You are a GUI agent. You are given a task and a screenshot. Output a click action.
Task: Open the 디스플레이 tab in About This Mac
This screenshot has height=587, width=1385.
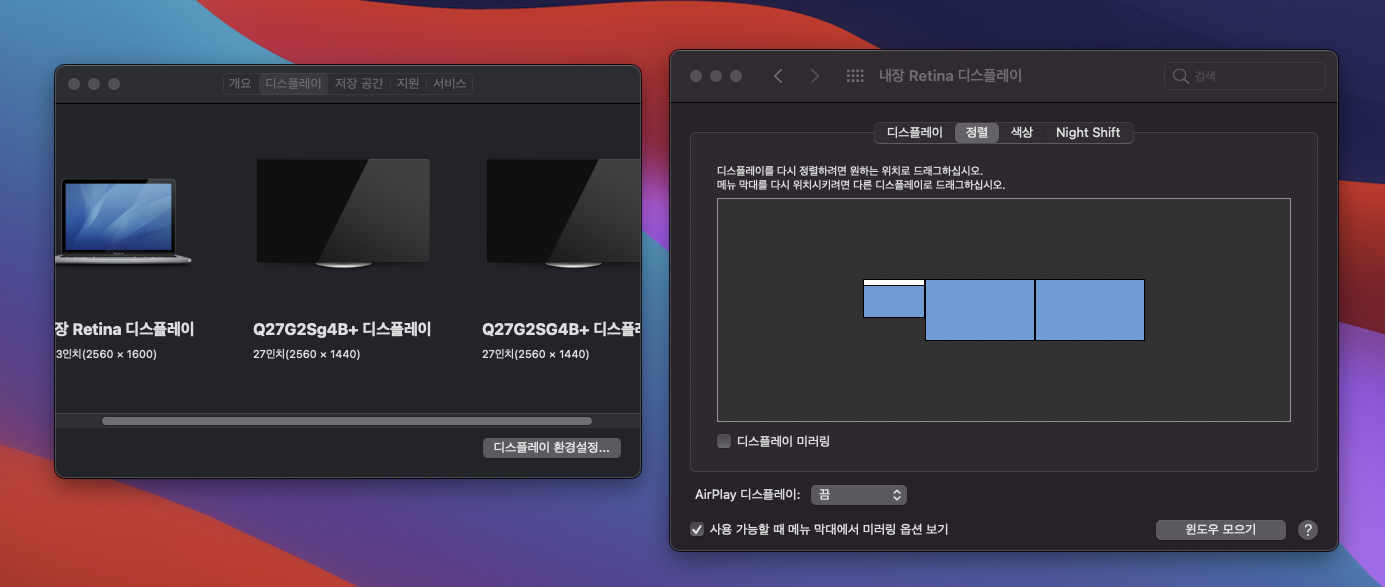pyautogui.click(x=293, y=84)
